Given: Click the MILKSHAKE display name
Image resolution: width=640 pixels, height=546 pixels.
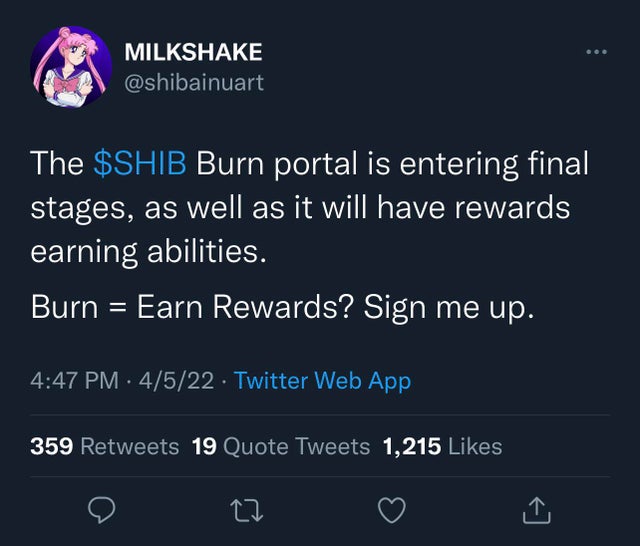Looking at the screenshot, I should tap(193, 52).
